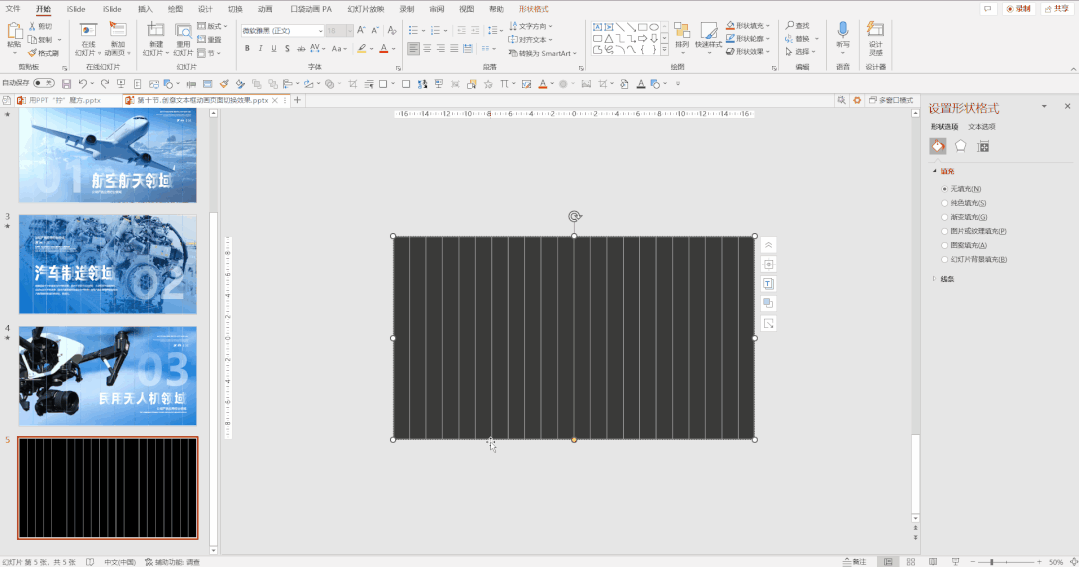Viewport: 1079px width, 567px height.
Task: Select the Format Painter (格式刷)
Action: [43, 53]
